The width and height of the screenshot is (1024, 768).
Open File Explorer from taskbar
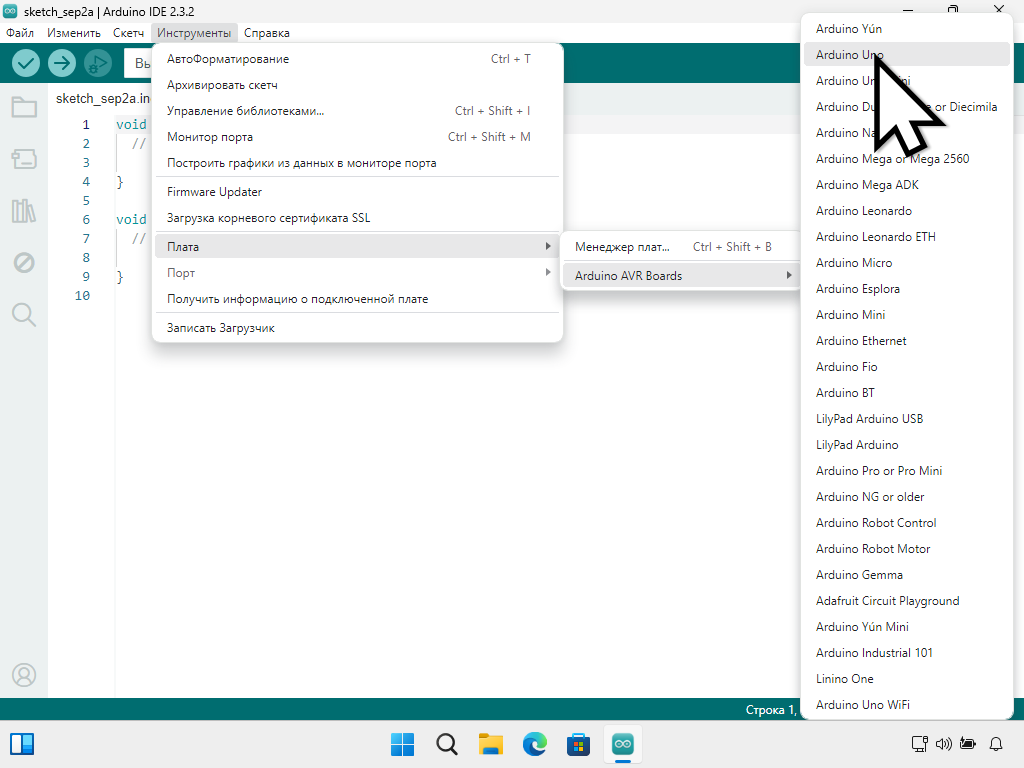[490, 744]
